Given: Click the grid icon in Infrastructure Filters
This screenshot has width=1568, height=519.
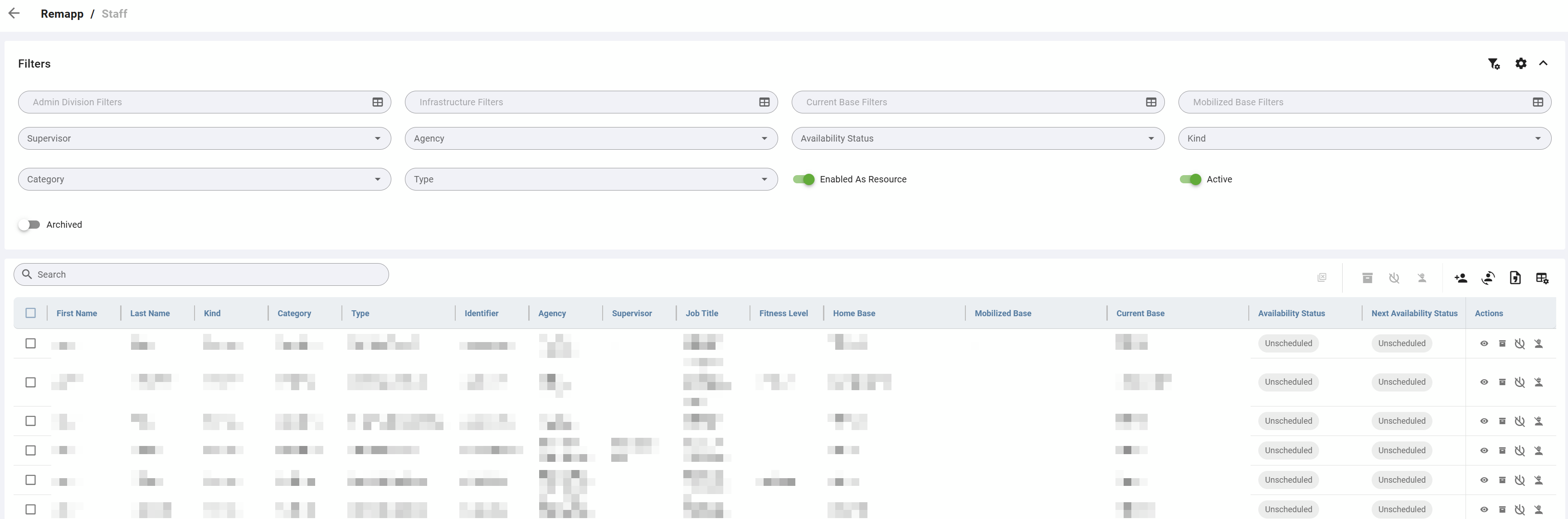Looking at the screenshot, I should 764,103.
